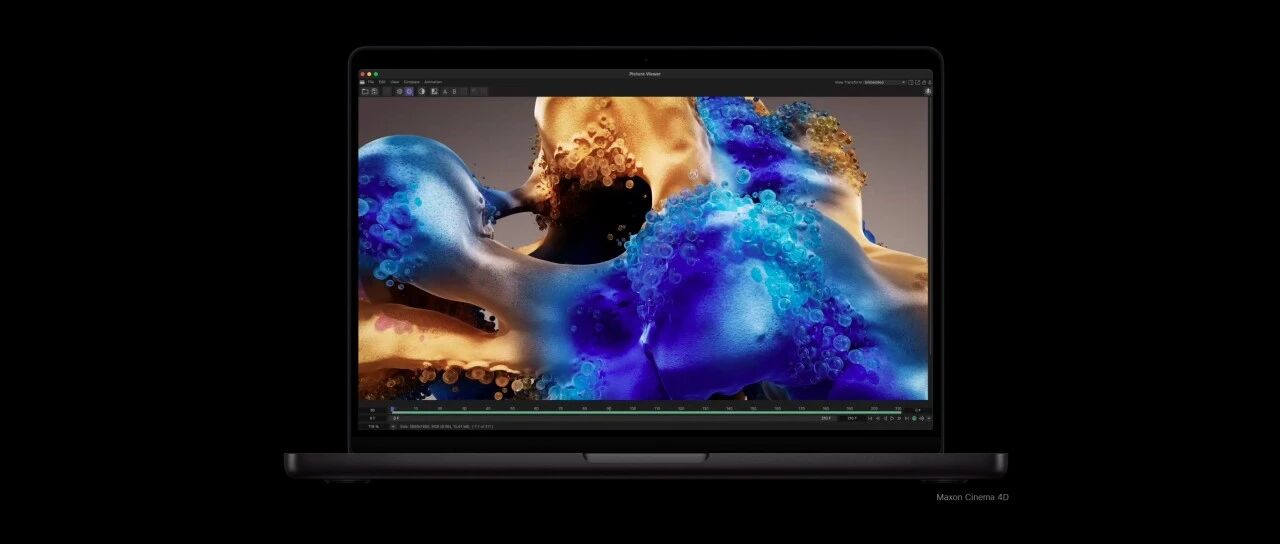The height and width of the screenshot is (544, 1280).
Task: Click the pop-out arrow icon at top right
Action: [x=917, y=82]
